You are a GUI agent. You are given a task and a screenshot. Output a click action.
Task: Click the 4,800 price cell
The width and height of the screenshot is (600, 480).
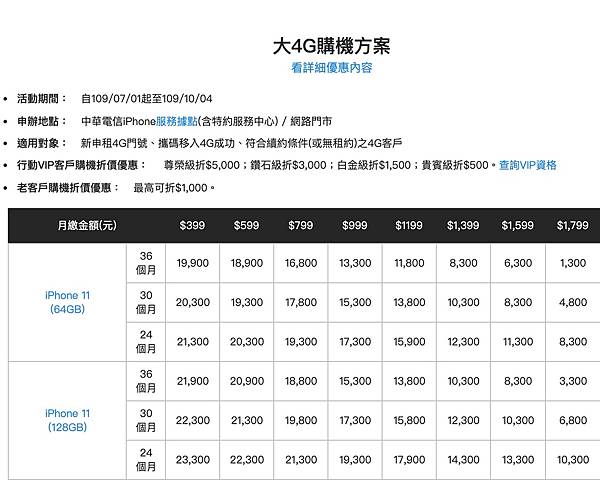point(573,302)
